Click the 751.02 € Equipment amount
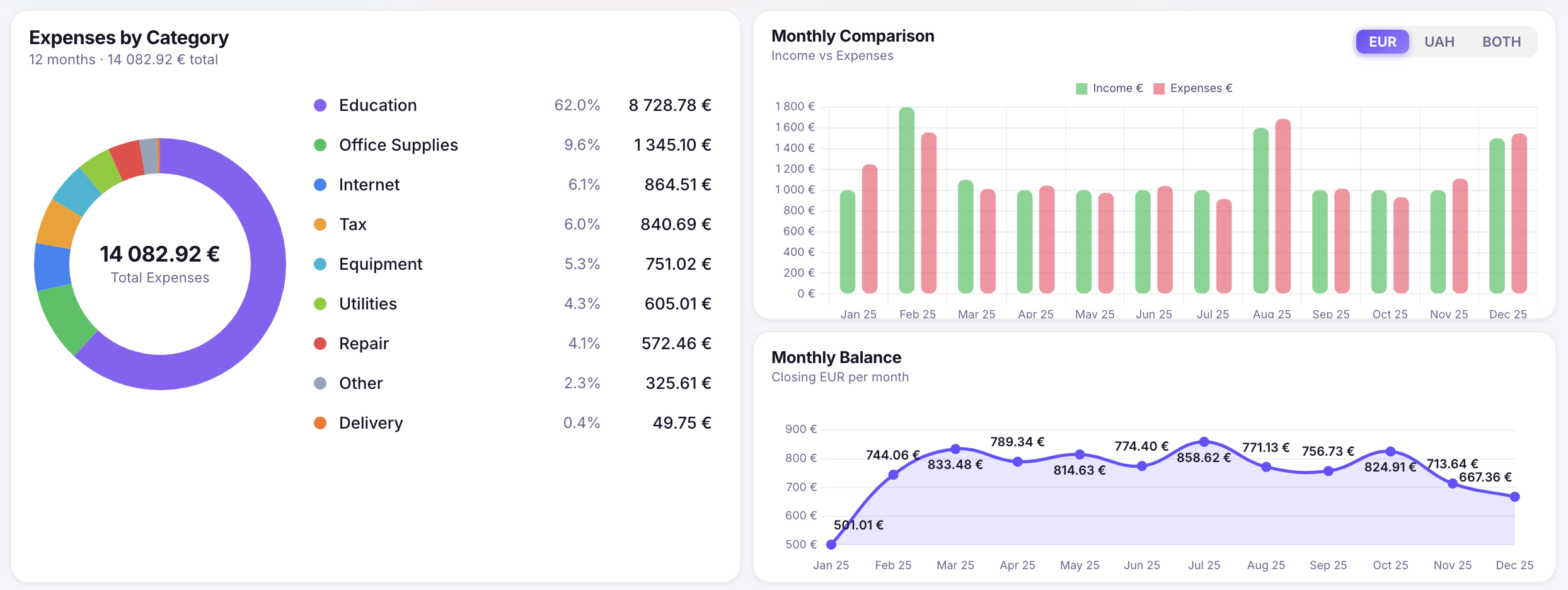This screenshot has height=590, width=1568. coord(678,264)
